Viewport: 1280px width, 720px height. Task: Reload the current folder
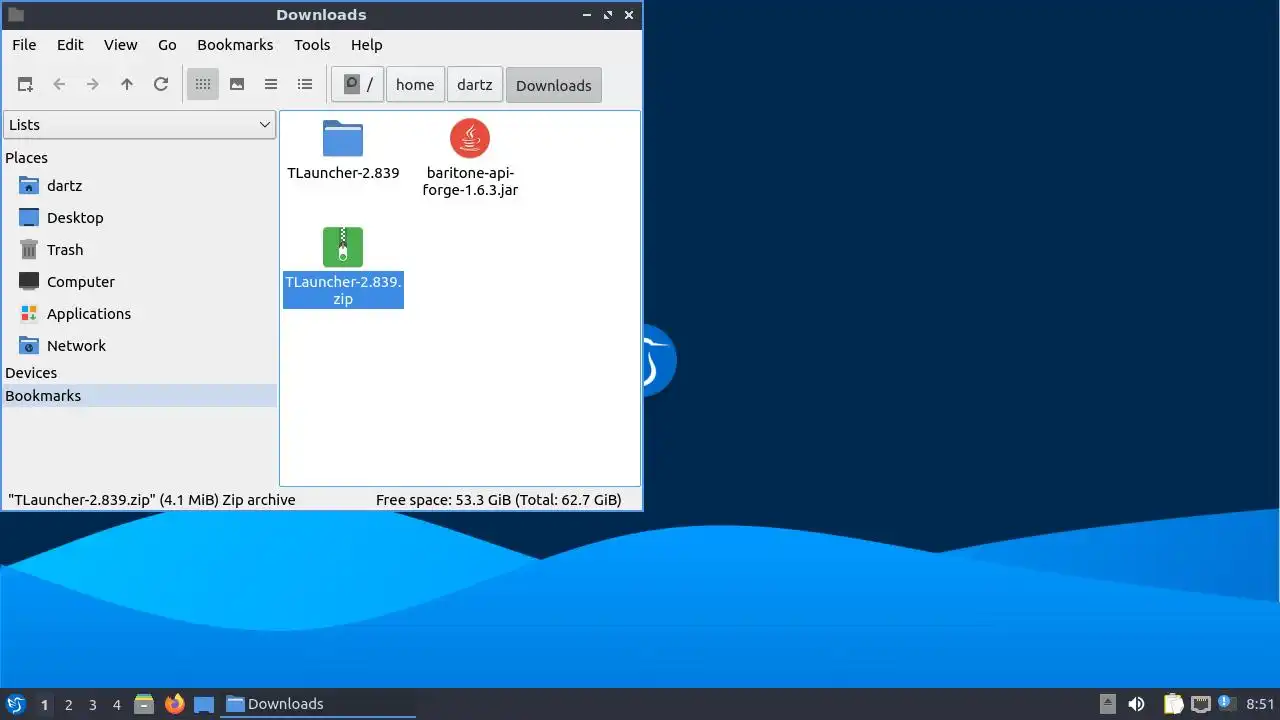161,85
